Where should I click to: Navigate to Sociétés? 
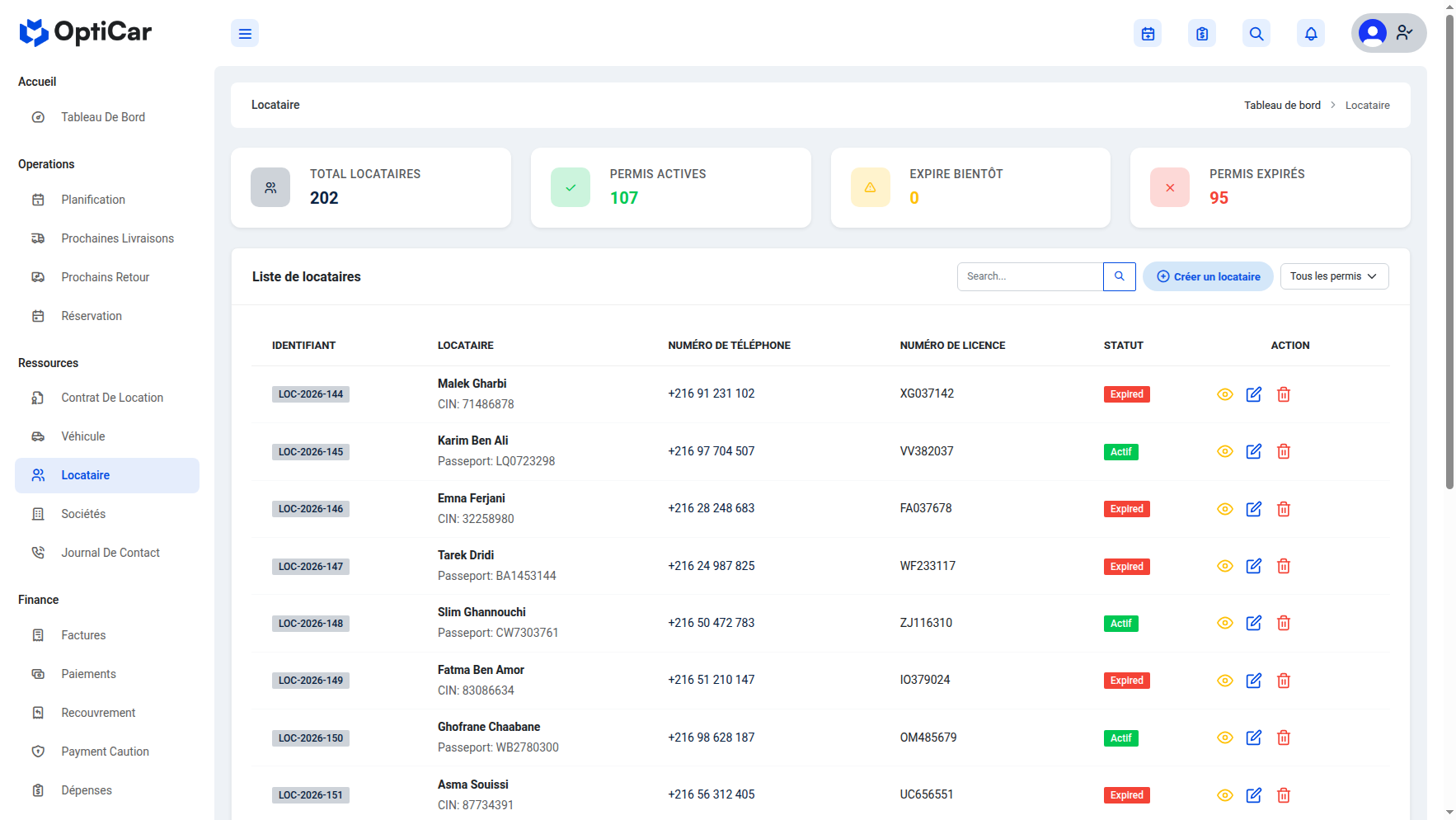click(x=107, y=514)
